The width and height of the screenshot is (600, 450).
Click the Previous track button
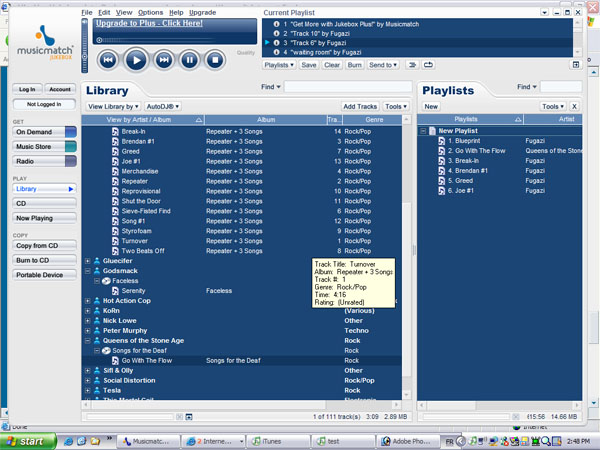108,60
